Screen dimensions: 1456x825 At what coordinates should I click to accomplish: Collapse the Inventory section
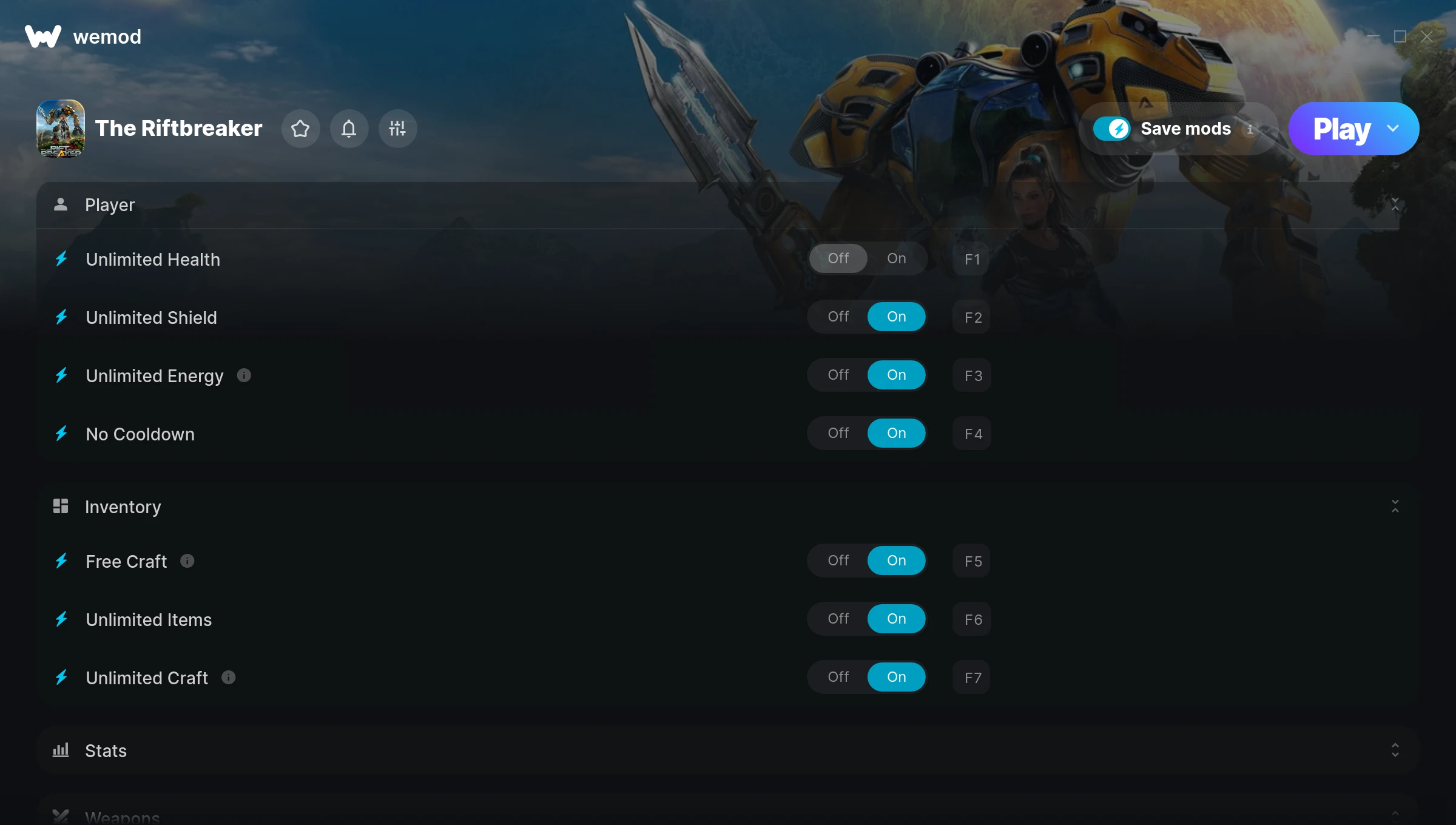(x=1395, y=507)
